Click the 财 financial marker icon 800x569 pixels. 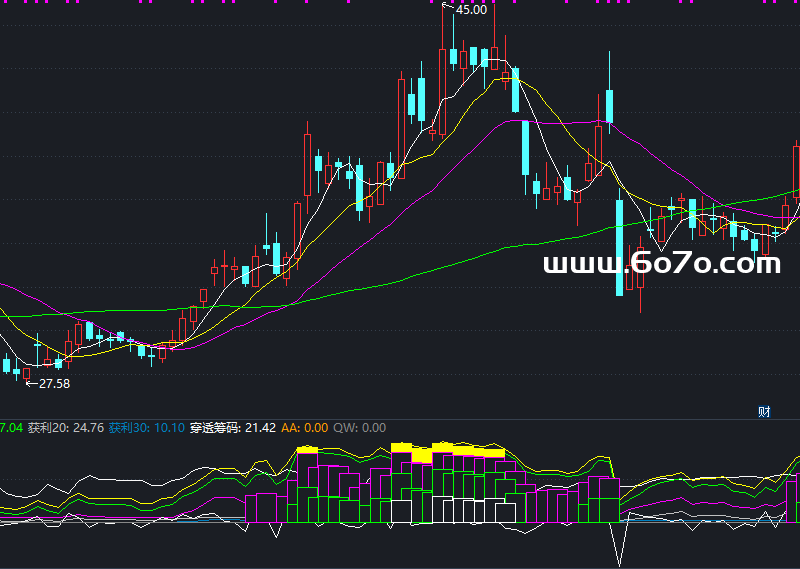tap(764, 411)
